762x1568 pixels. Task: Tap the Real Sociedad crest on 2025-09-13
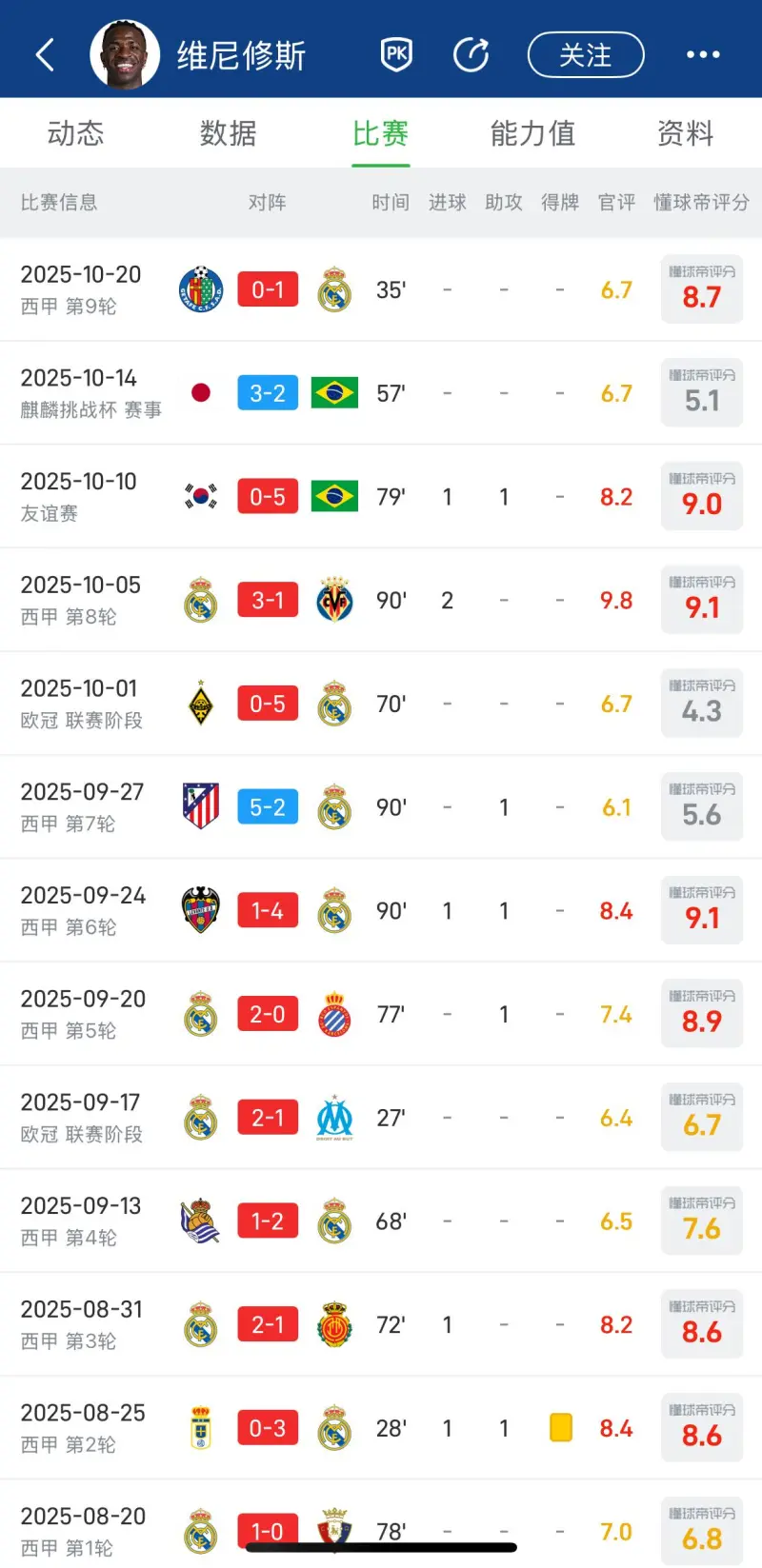(201, 1221)
